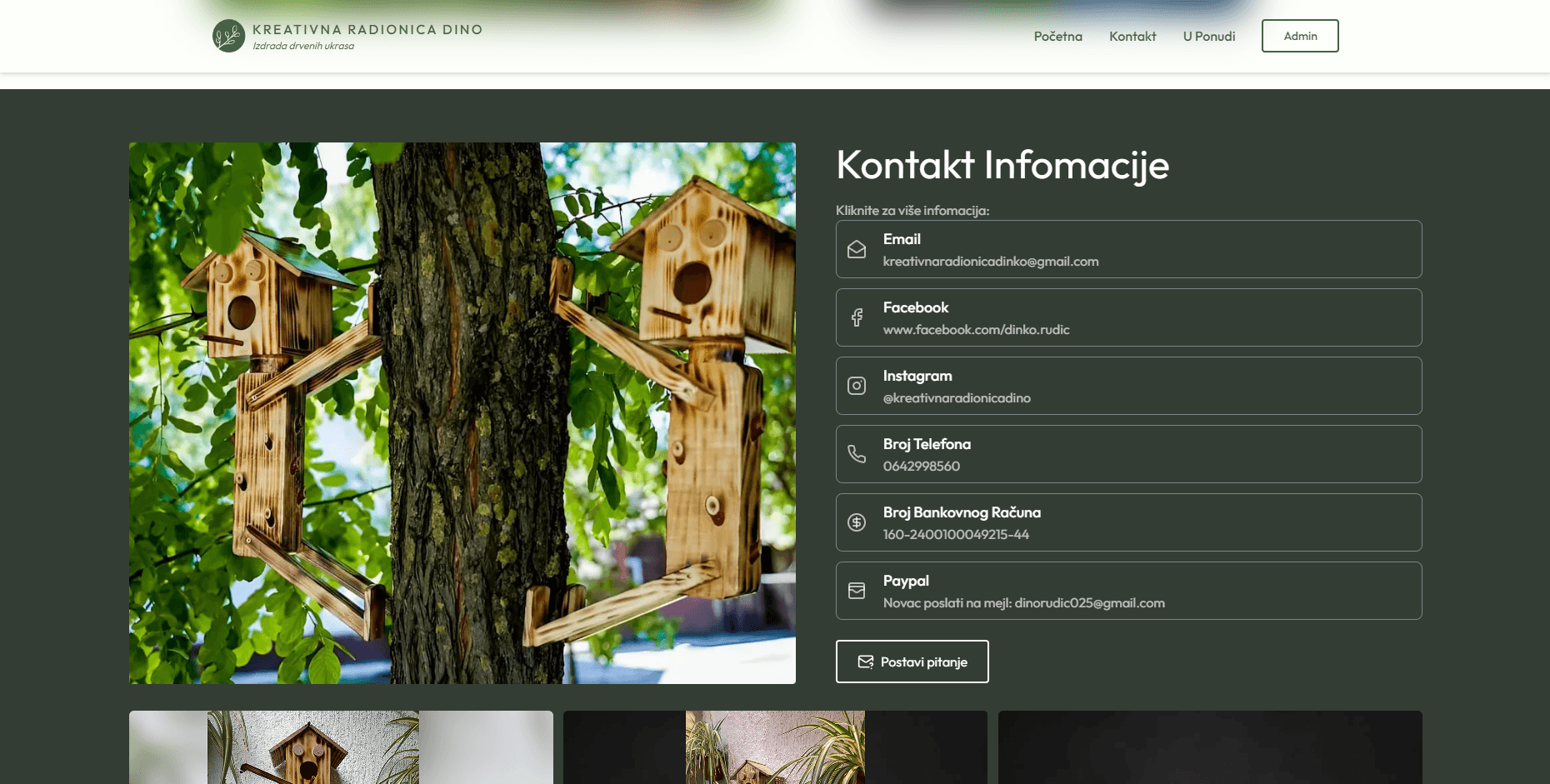
Task: Click the Instagram camera icon
Action: click(x=857, y=386)
